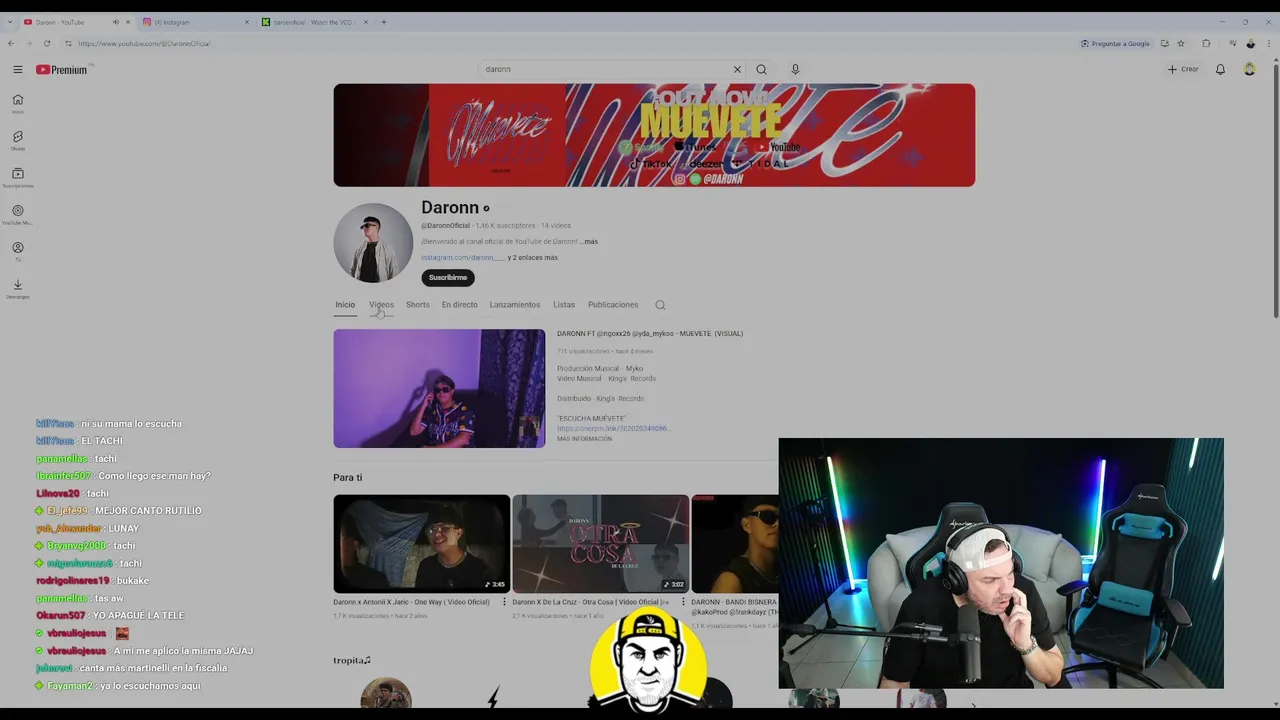Open the YouTube hamburger guide menu
The height and width of the screenshot is (720, 1280).
(17, 69)
